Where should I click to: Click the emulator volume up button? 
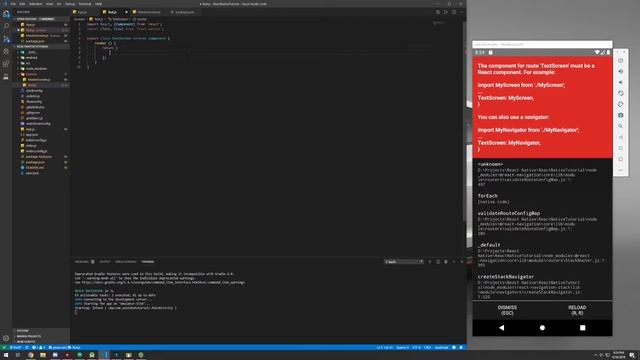[620, 71]
